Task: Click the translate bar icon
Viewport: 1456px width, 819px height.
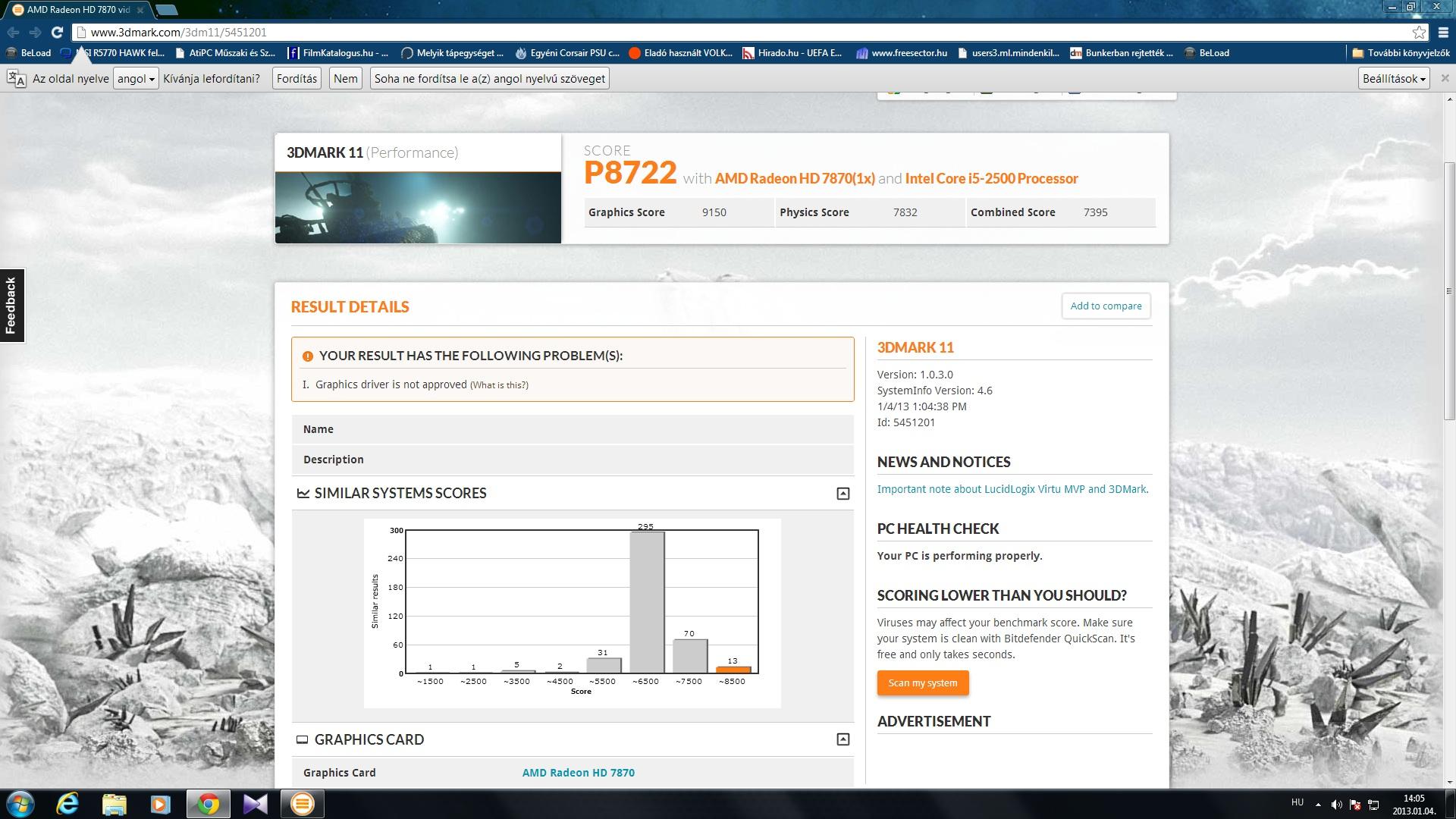Action: tap(16, 79)
